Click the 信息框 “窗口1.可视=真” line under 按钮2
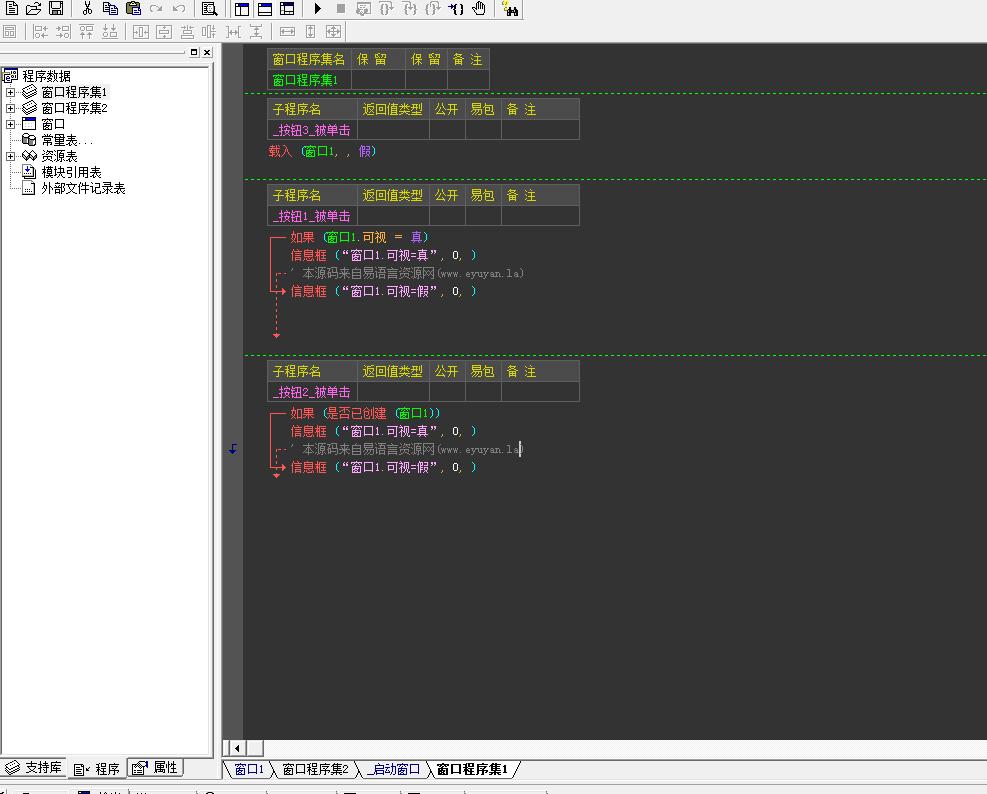This screenshot has width=987, height=794. pos(383,431)
